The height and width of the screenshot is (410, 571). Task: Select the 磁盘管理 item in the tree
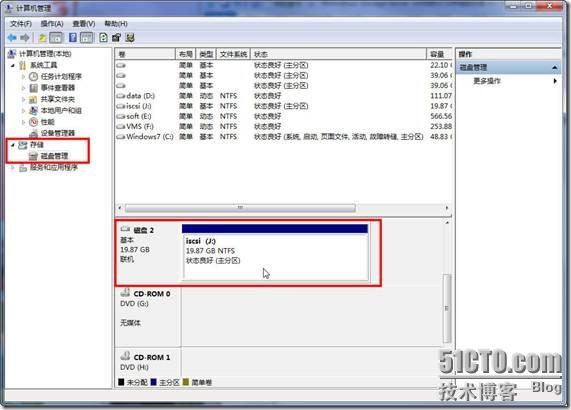54,156
